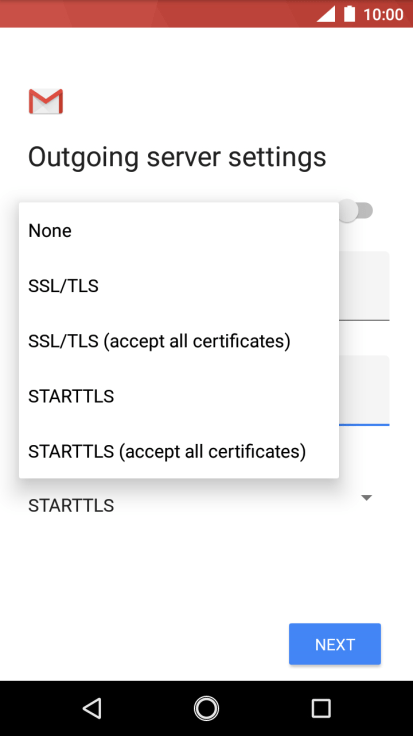Focus the upper partially hidden input field
Screen dimensions: 413x736
364,286
